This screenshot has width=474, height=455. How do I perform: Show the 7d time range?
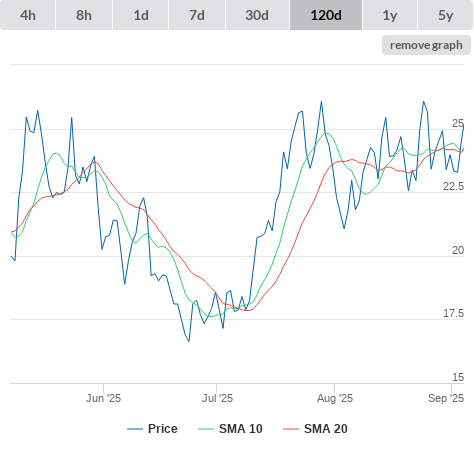tap(197, 15)
